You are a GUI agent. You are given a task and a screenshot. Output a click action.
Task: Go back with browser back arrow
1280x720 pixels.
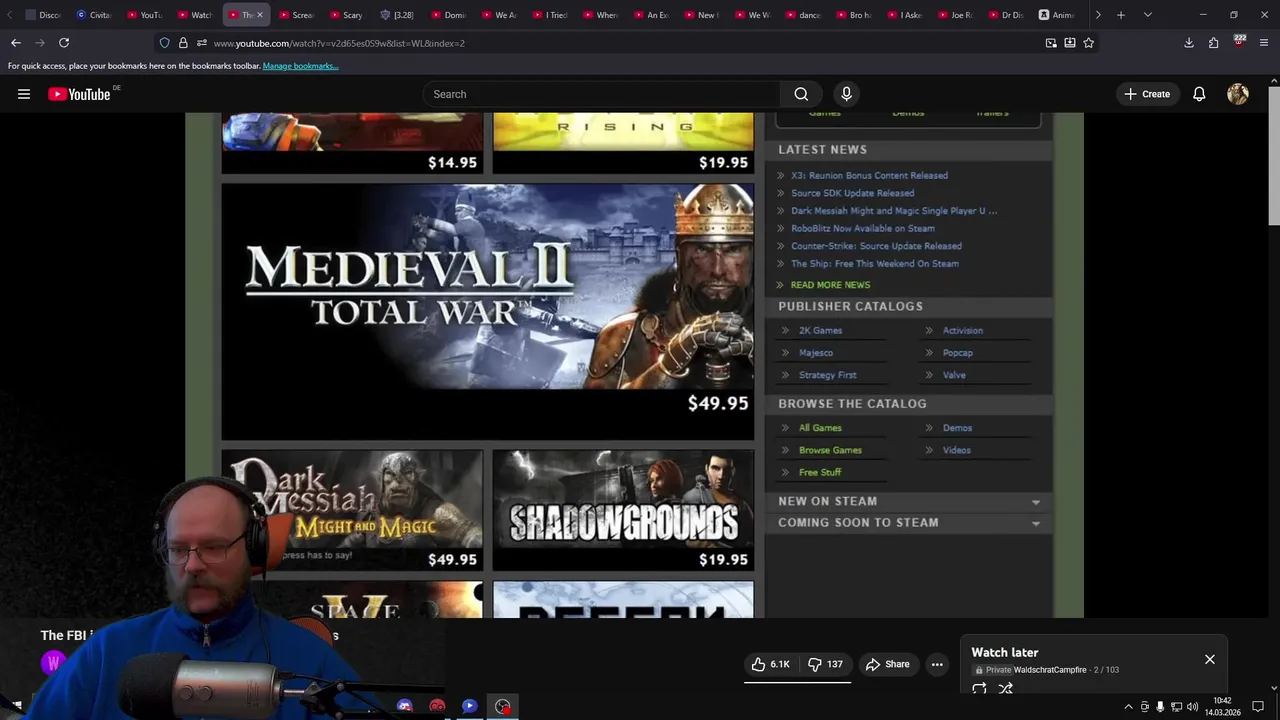[x=16, y=43]
